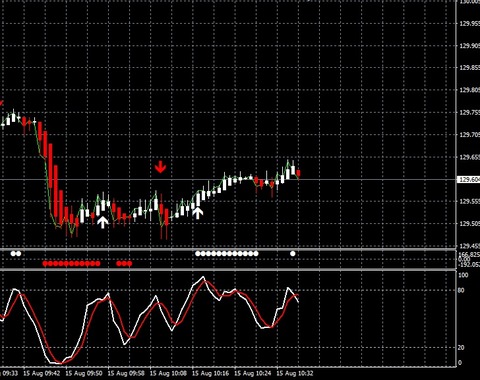
Task: Select the white up arrow near 09:50 candles
Action: click(103, 222)
